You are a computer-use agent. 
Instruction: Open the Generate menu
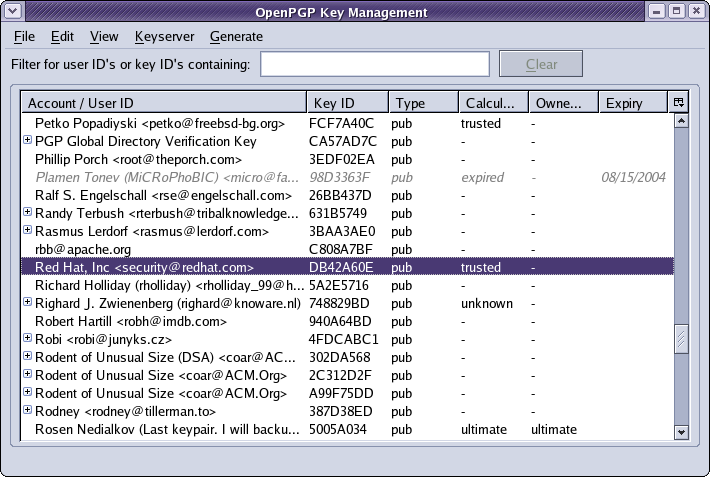pyautogui.click(x=236, y=36)
